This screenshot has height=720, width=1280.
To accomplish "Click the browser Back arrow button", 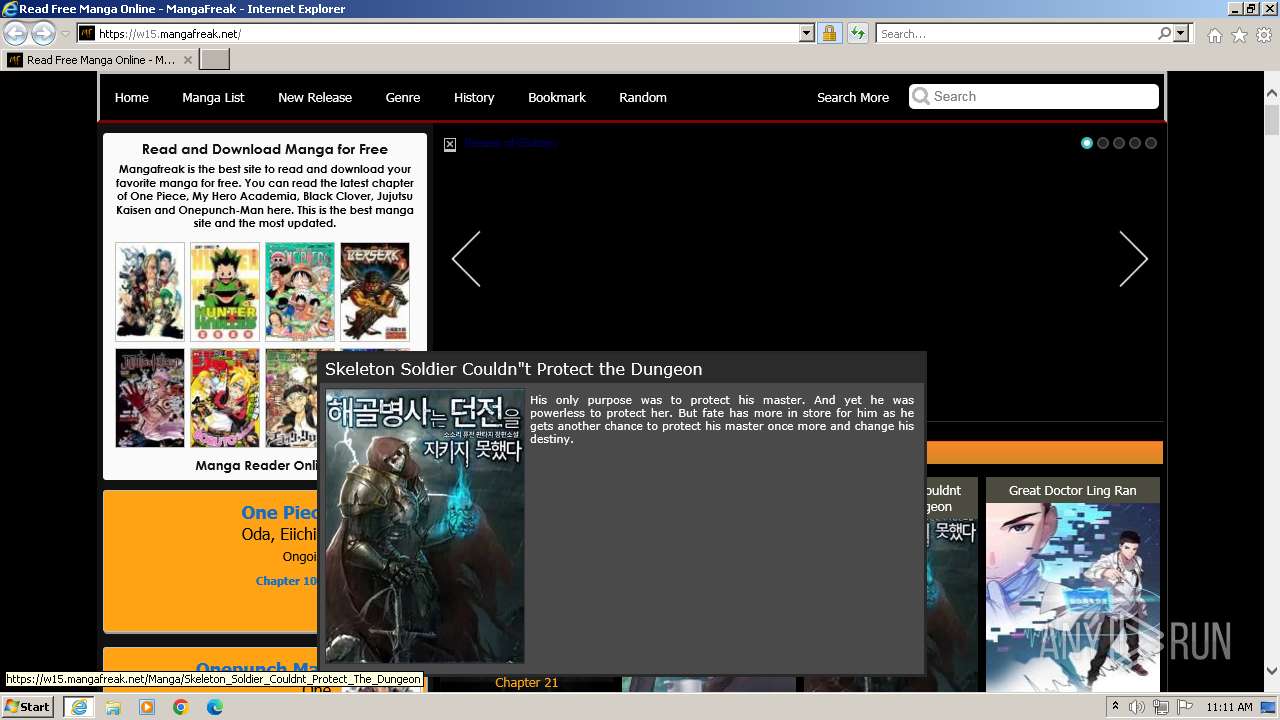I will (x=15, y=33).
